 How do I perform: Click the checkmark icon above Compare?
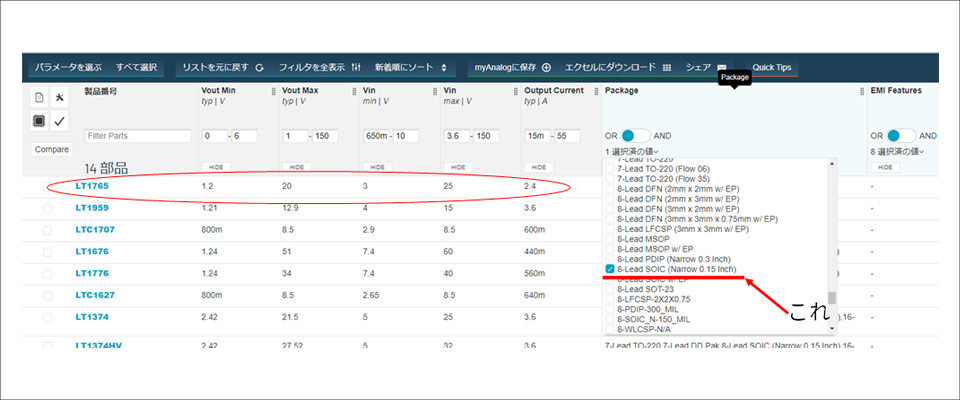(x=59, y=121)
